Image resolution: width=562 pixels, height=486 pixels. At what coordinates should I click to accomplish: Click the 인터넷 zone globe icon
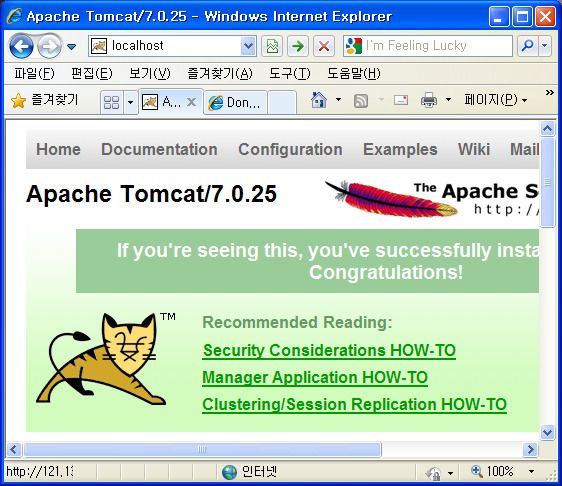coord(229,472)
